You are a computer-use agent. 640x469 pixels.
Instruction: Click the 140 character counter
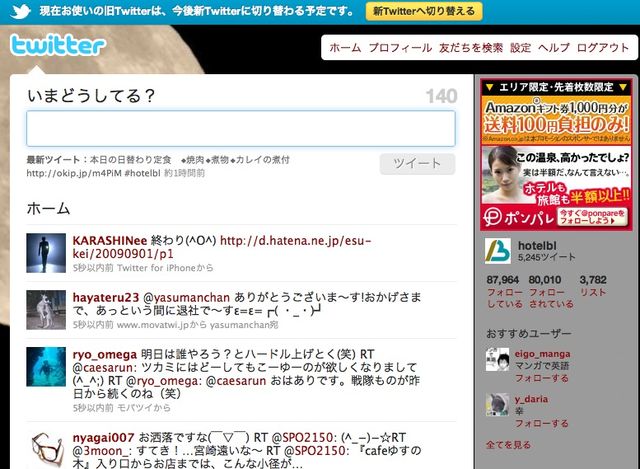441,96
